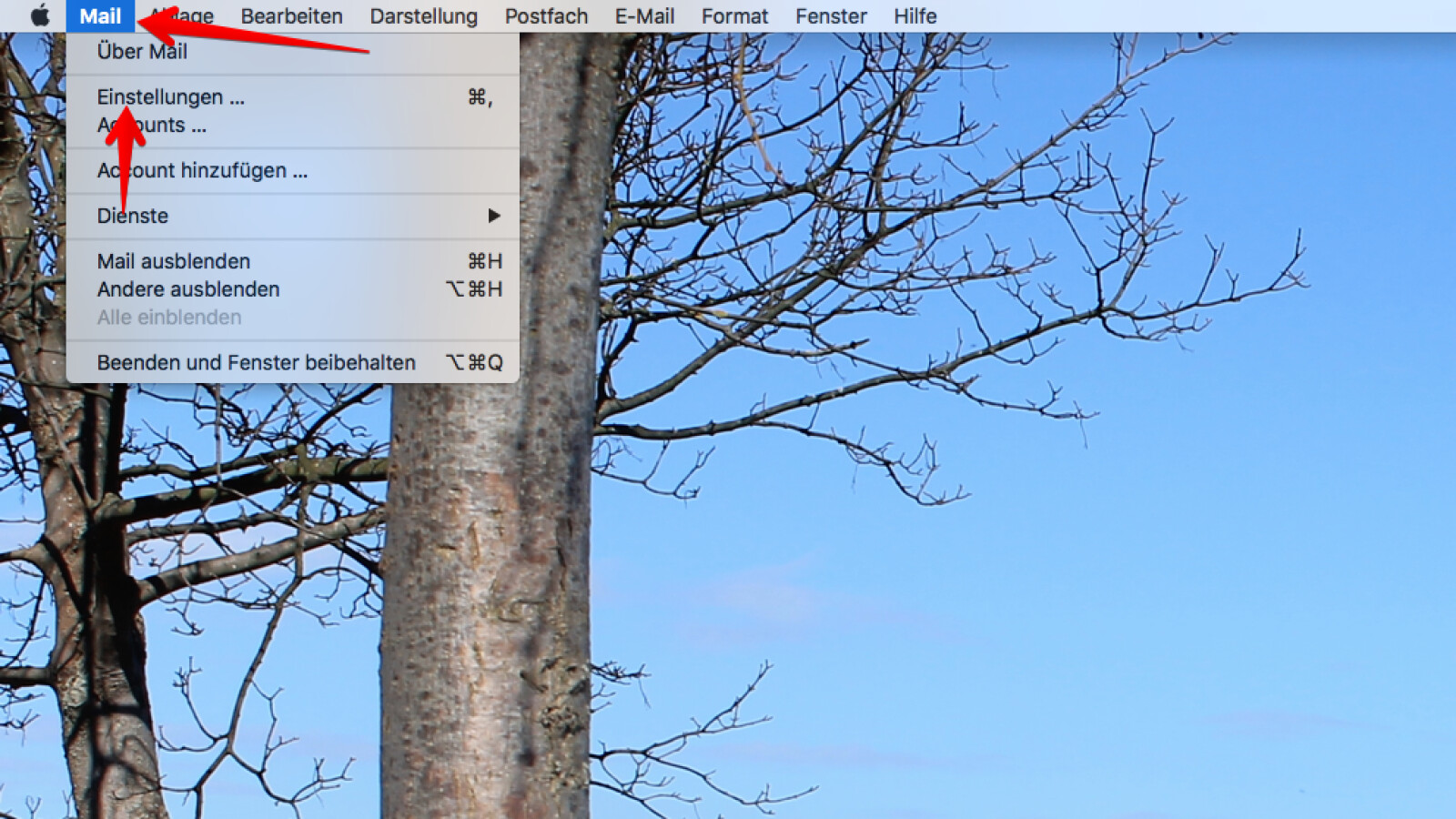The image size is (1456, 819).
Task: Open the Fenster menu
Action: [831, 16]
